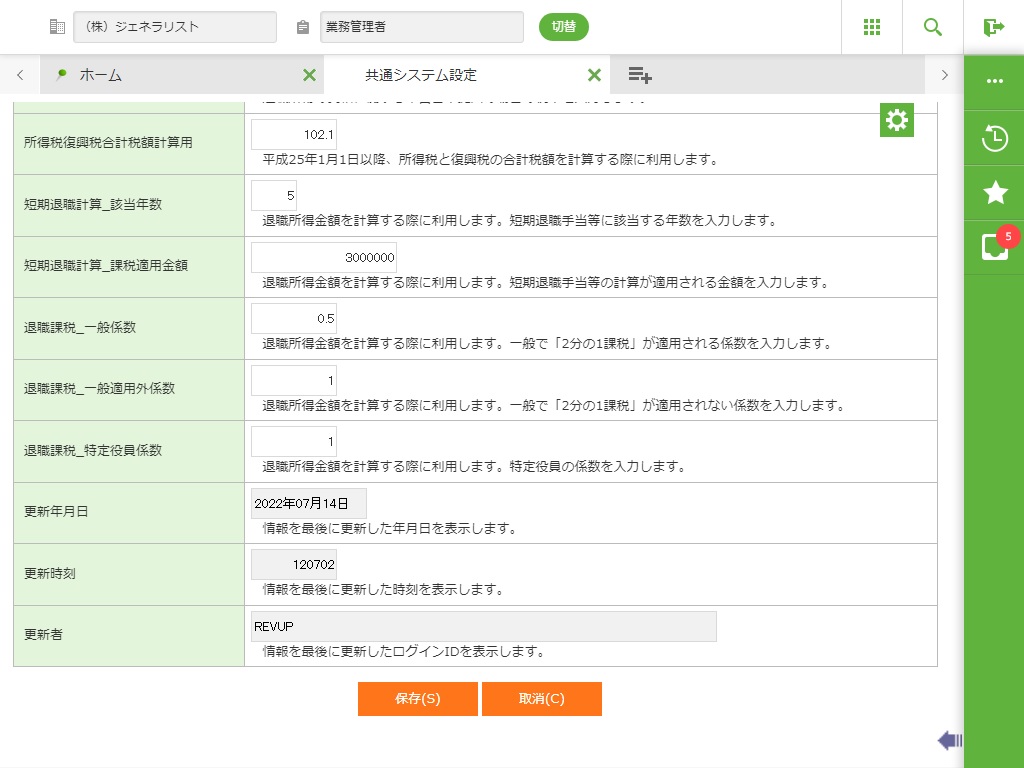Collapse sidebar using the purple arrow icon

(950, 740)
